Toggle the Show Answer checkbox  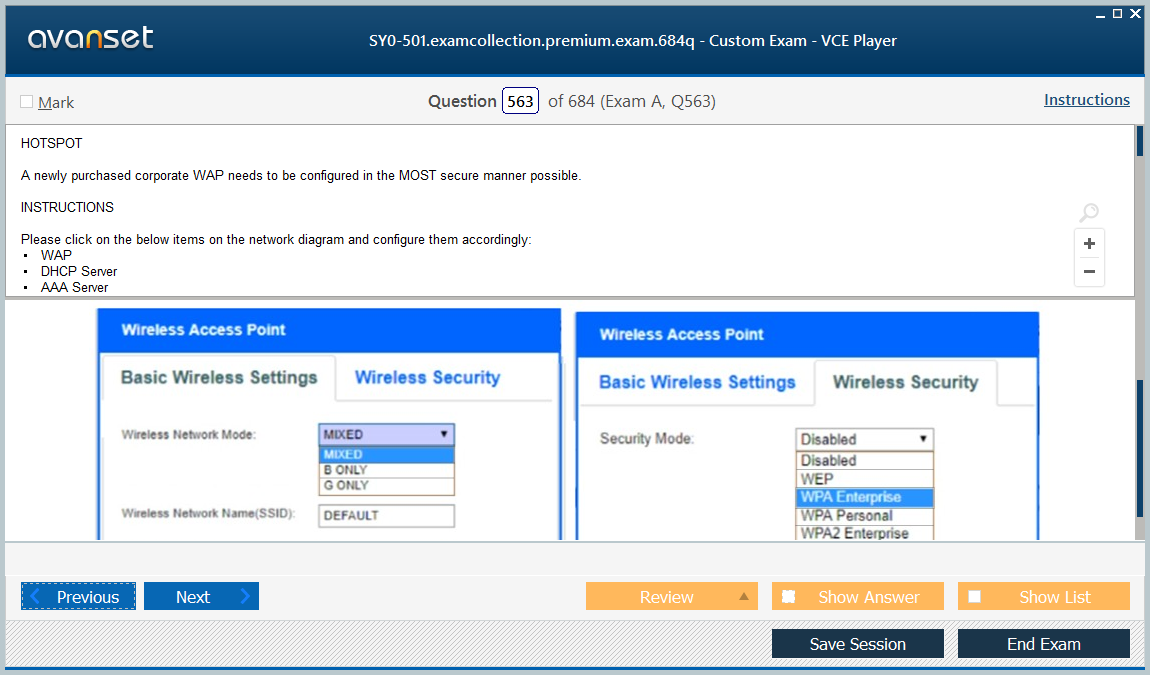pyautogui.click(x=789, y=597)
